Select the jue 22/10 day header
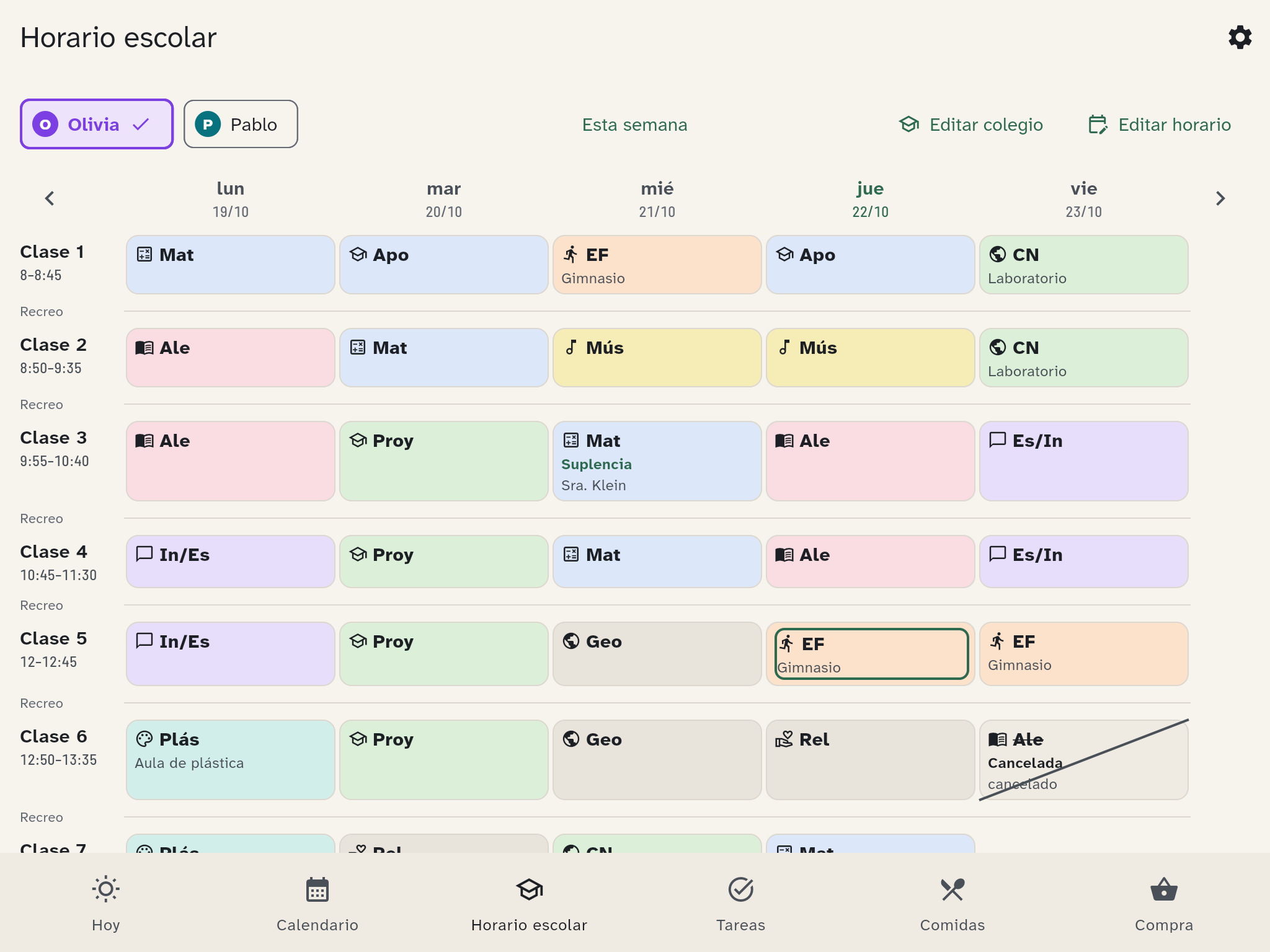Screen dimensions: 1270x952 click(871, 198)
